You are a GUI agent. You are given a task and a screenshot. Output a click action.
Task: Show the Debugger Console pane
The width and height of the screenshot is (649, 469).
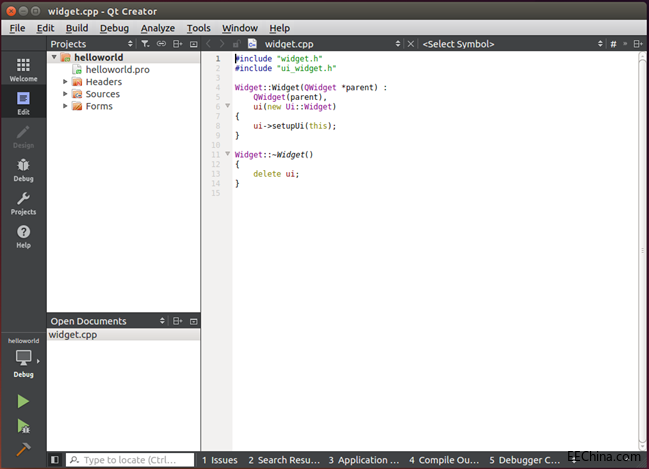[524, 460]
